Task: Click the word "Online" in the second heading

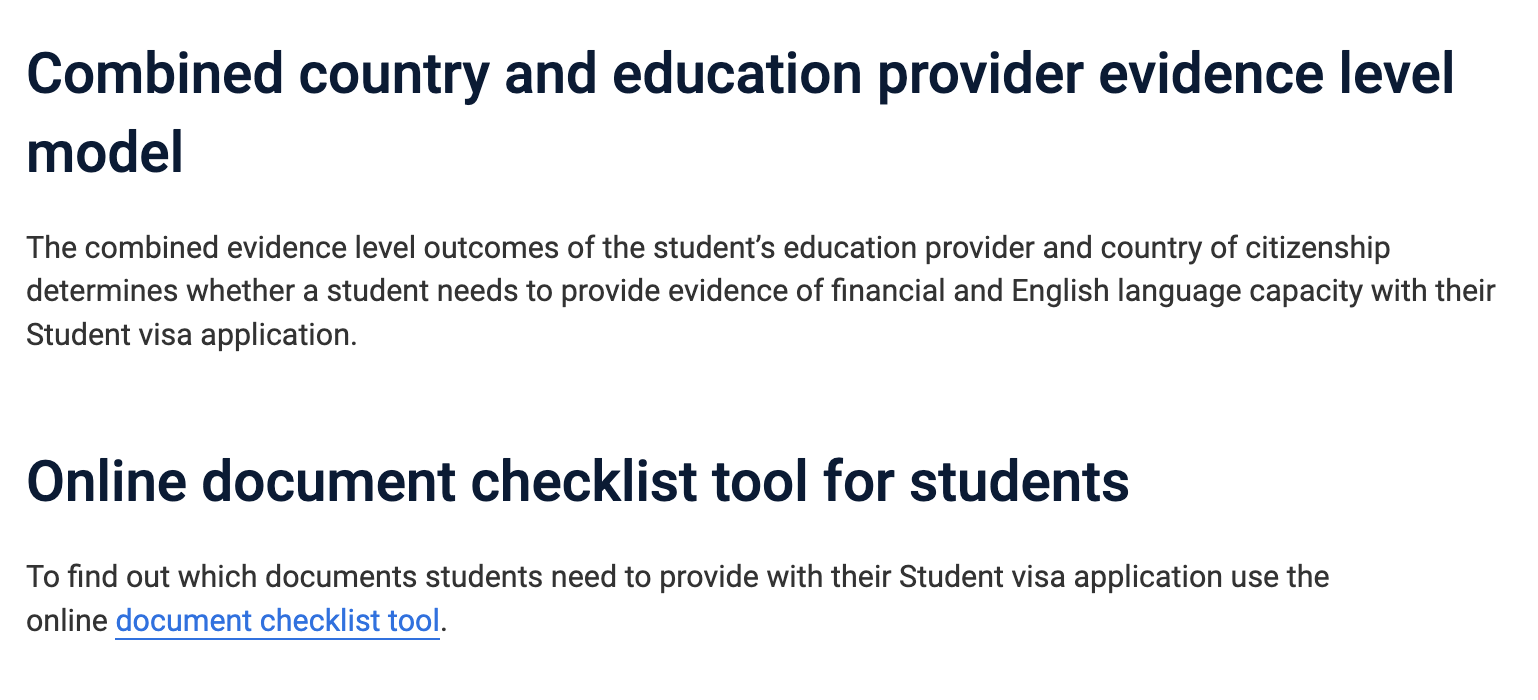Action: pos(106,481)
